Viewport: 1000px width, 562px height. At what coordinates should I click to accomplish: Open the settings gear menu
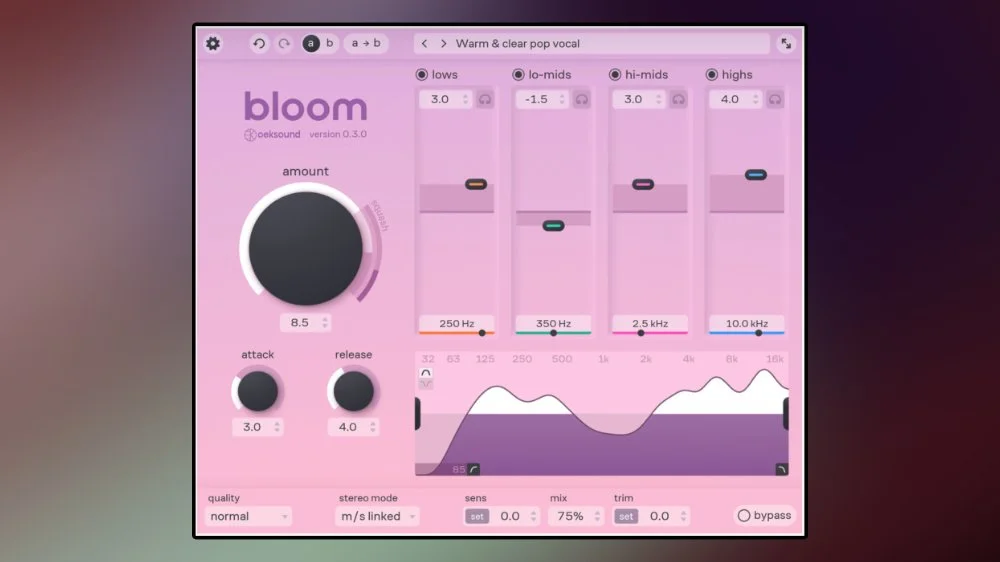pos(213,43)
